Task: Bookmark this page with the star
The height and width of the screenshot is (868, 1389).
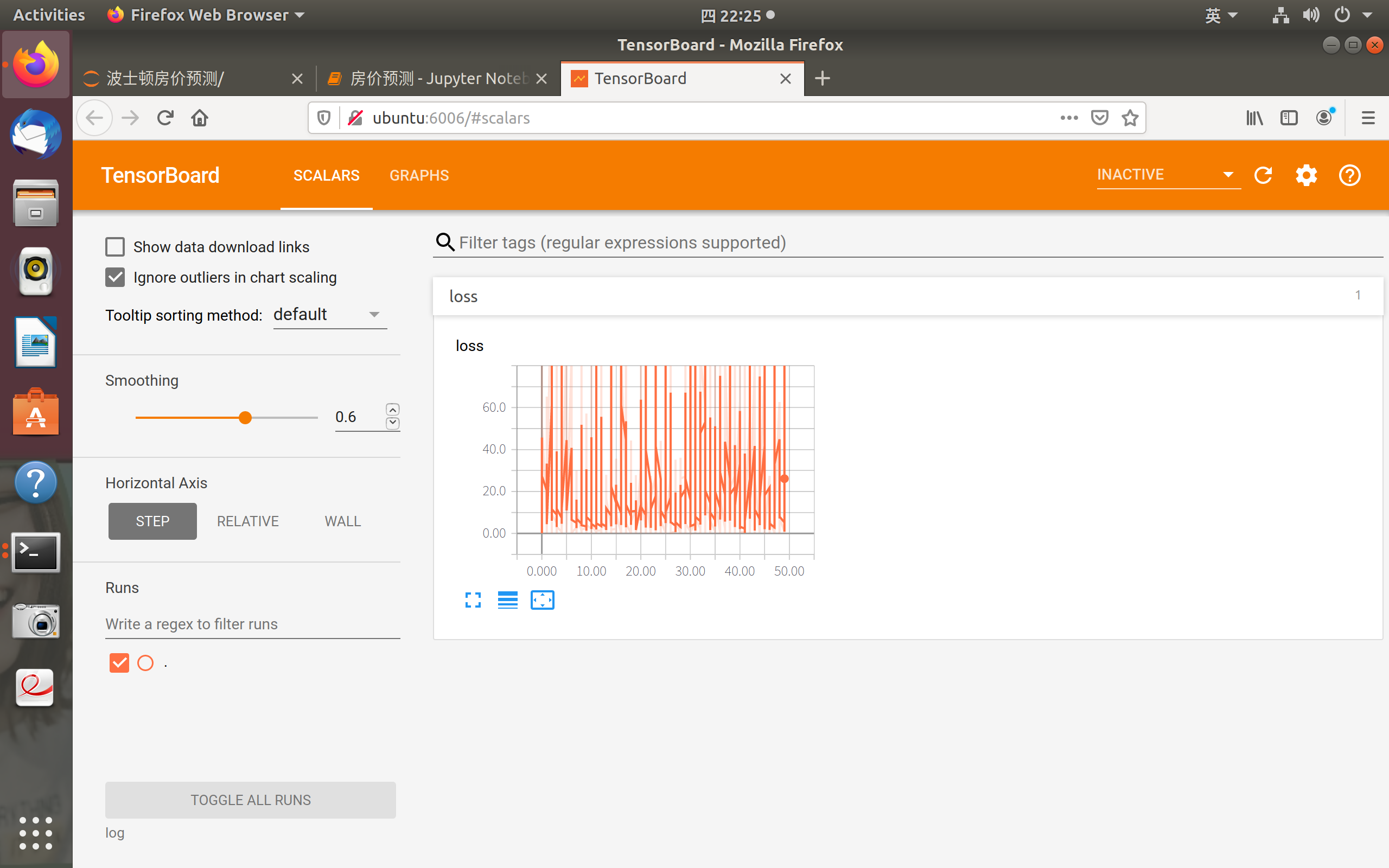Action: (x=1130, y=118)
